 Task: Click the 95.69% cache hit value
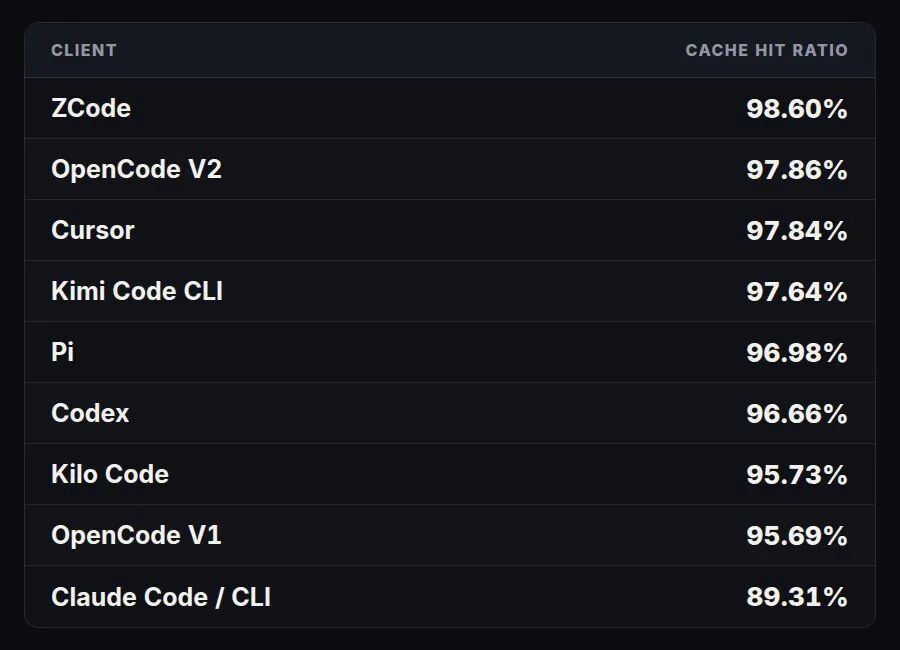pos(797,536)
